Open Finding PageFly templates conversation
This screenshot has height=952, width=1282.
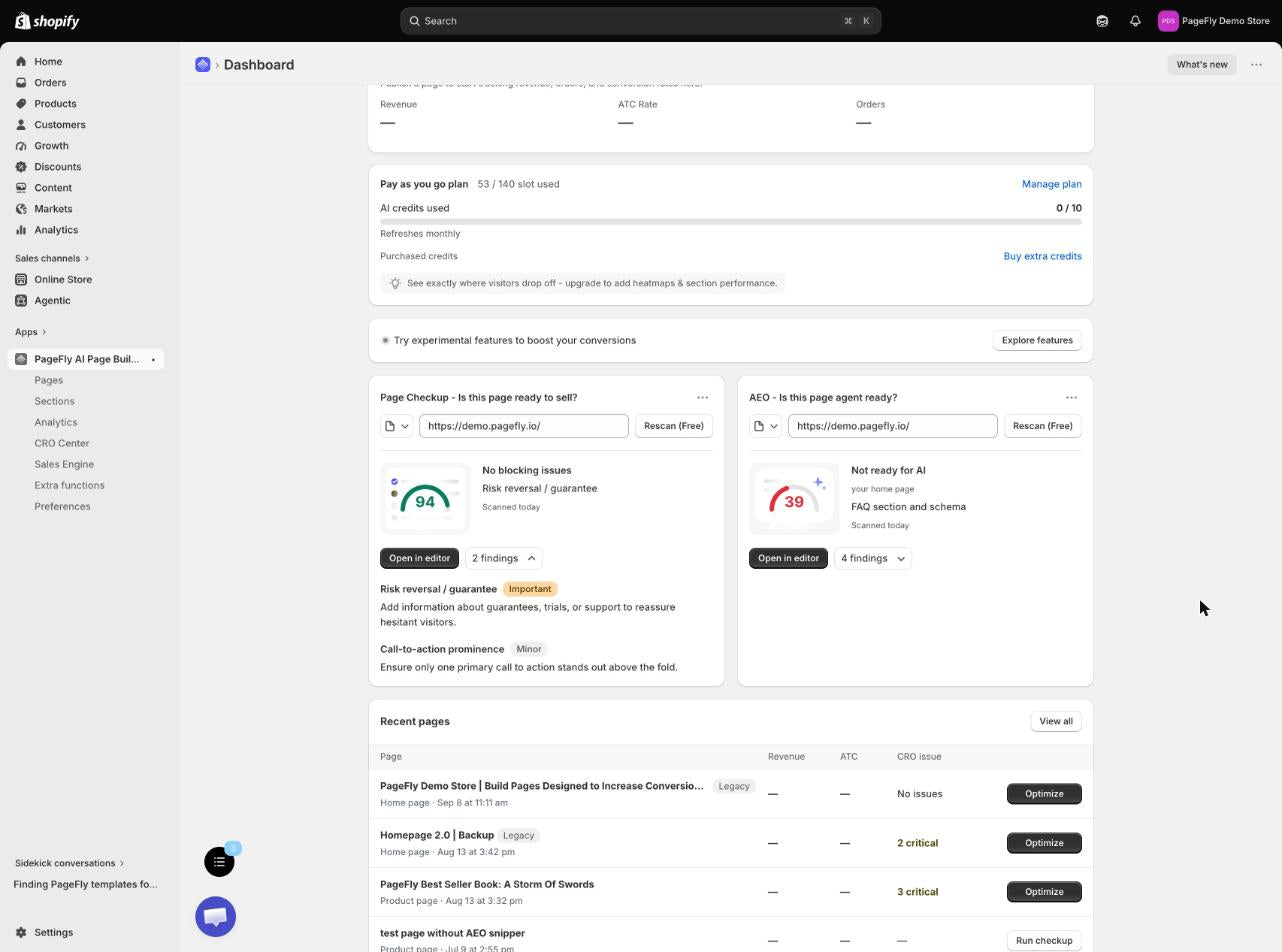tap(85, 884)
